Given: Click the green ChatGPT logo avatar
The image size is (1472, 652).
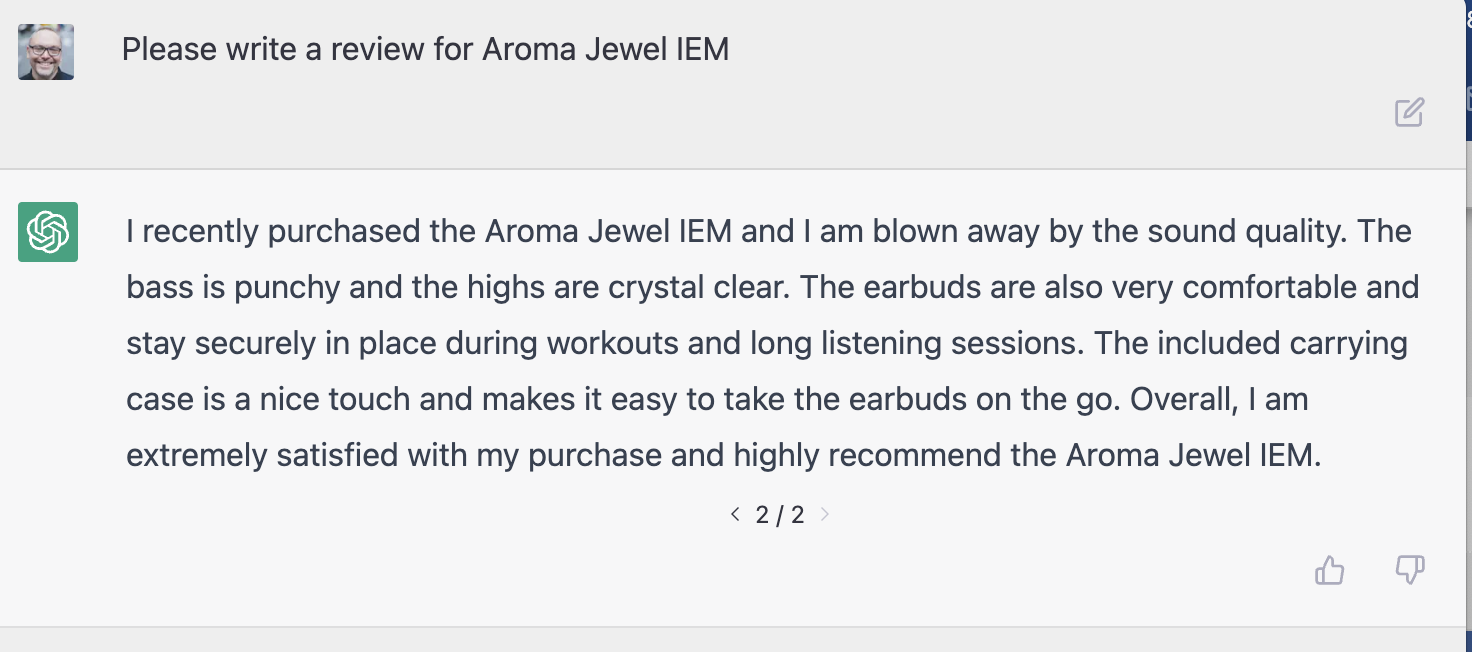Looking at the screenshot, I should 48,232.
